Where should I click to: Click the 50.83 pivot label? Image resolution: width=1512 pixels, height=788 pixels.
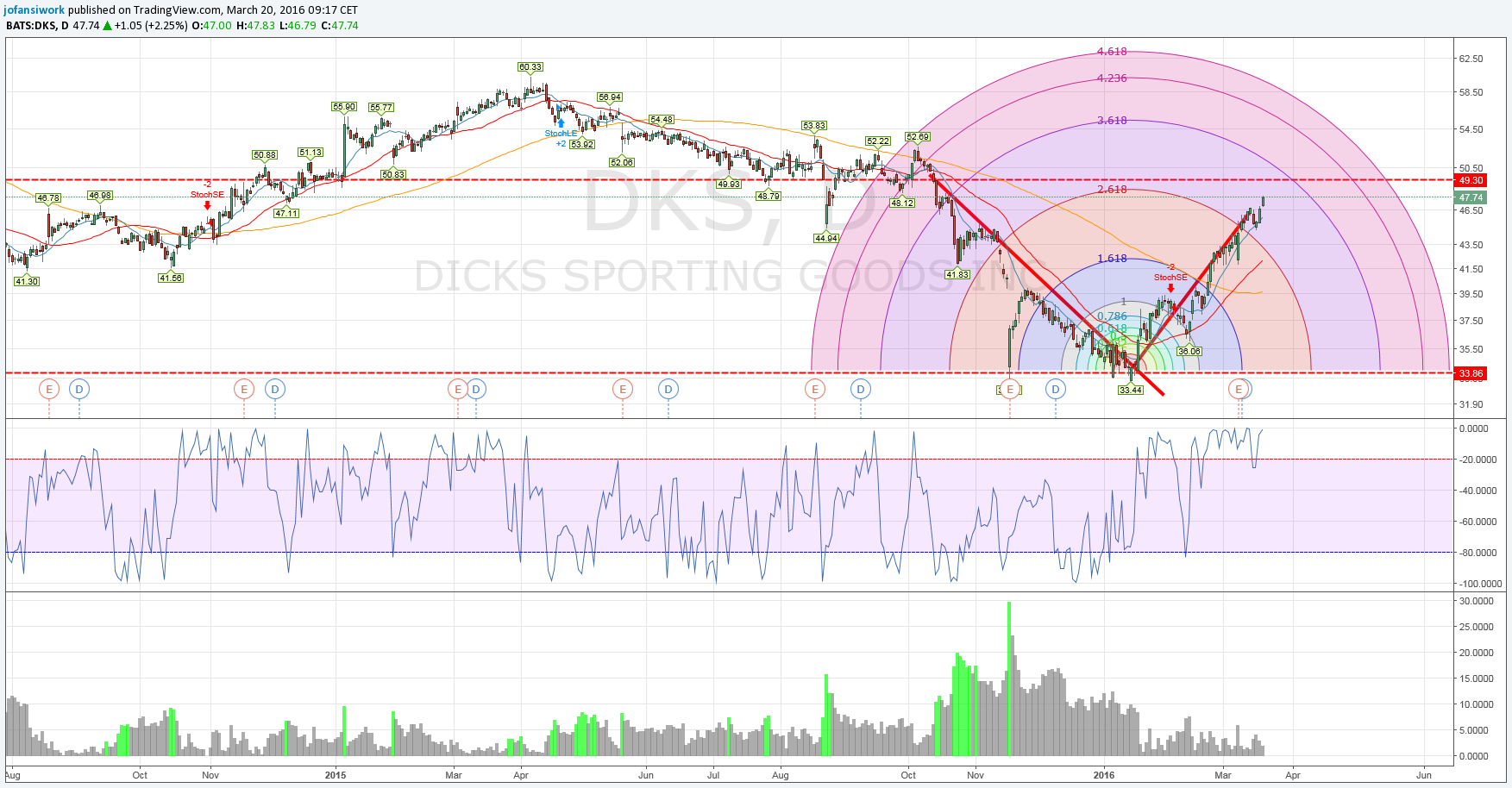pos(393,174)
